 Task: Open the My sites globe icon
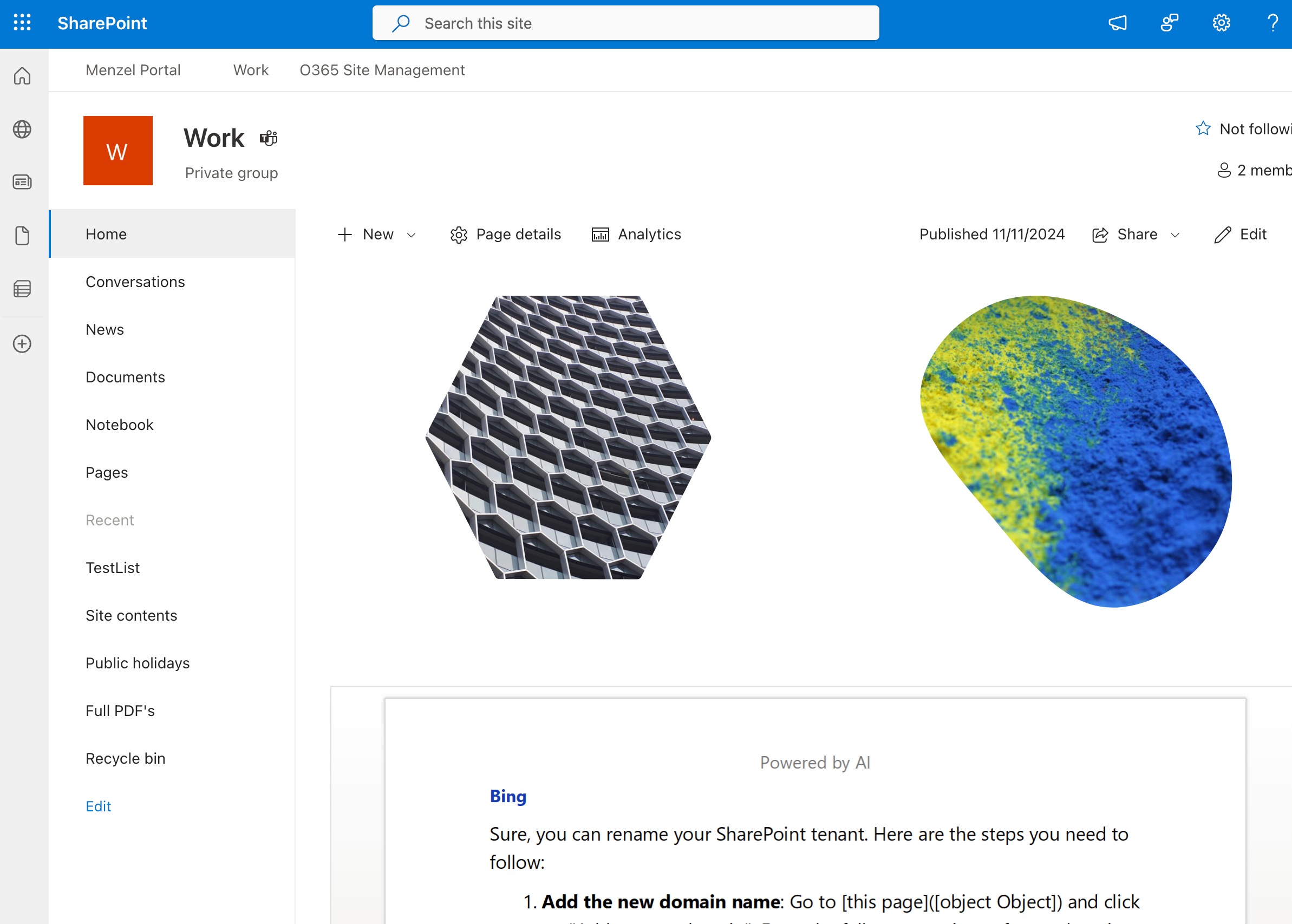(x=22, y=129)
